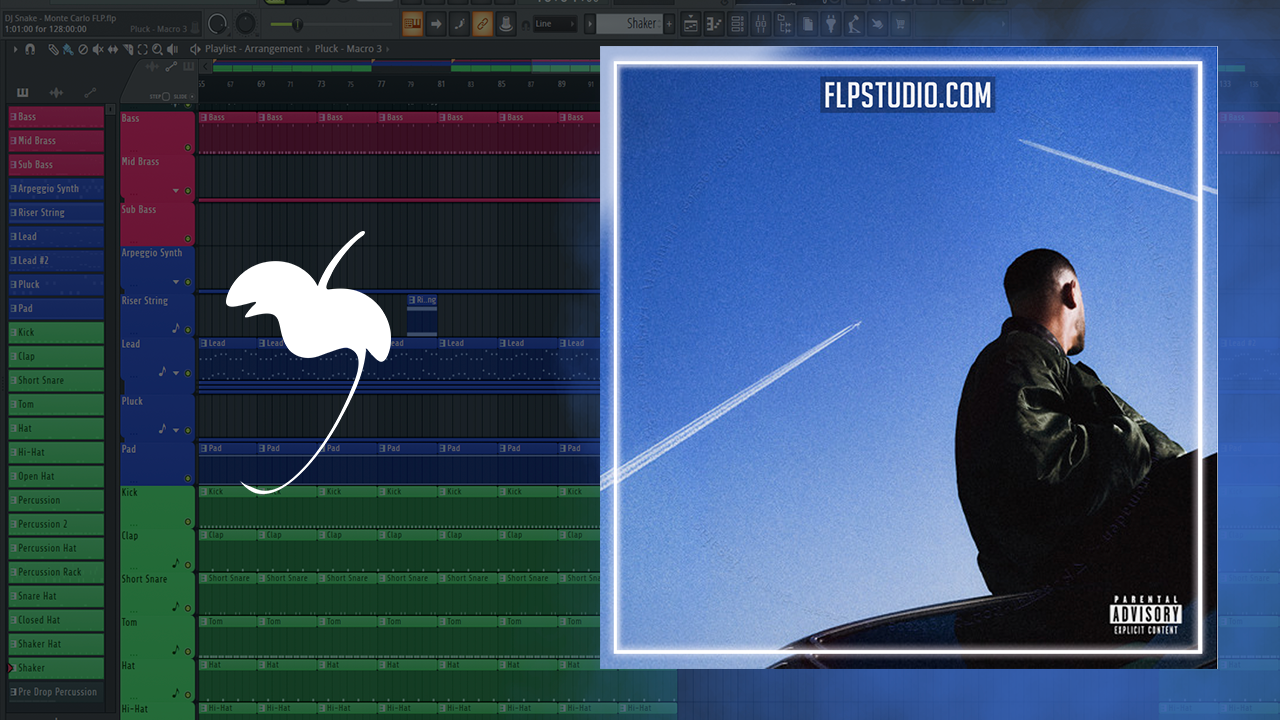Select the Delete tool in playlist toolbar
1280x720 pixels.
coord(83,49)
